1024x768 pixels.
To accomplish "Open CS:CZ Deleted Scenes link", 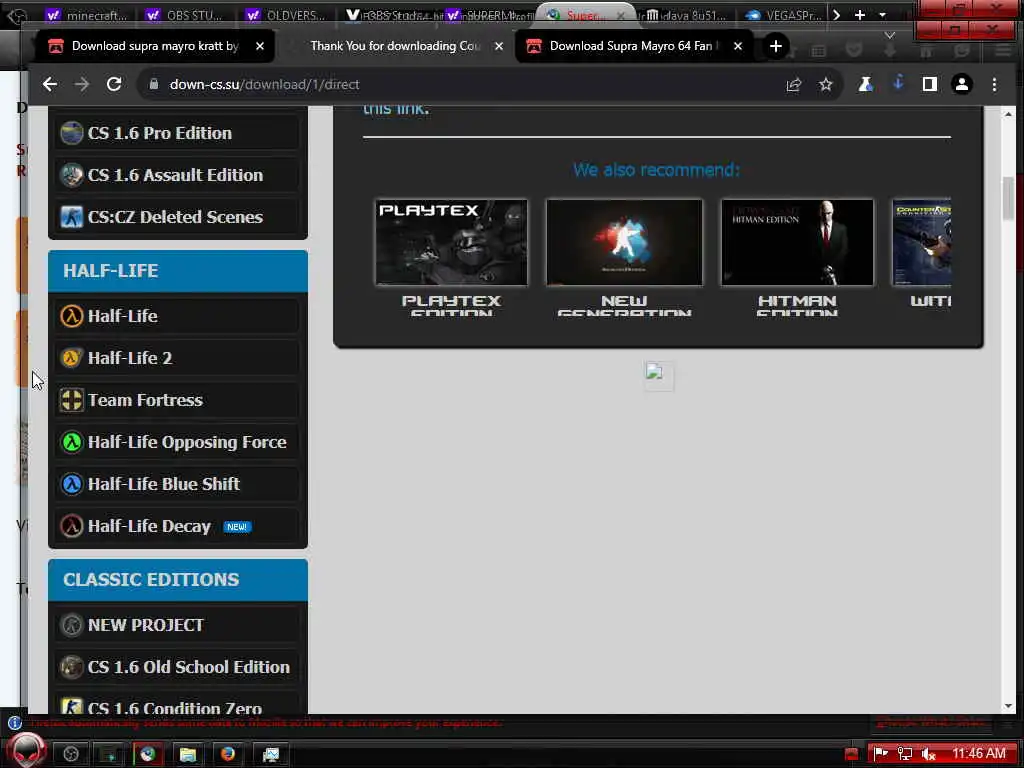I will click(x=178, y=217).
